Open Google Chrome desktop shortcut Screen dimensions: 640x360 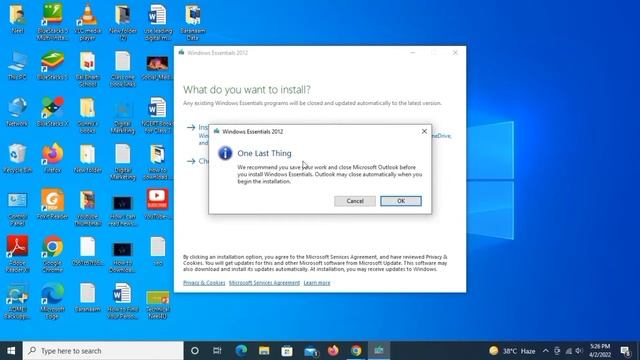(52, 254)
